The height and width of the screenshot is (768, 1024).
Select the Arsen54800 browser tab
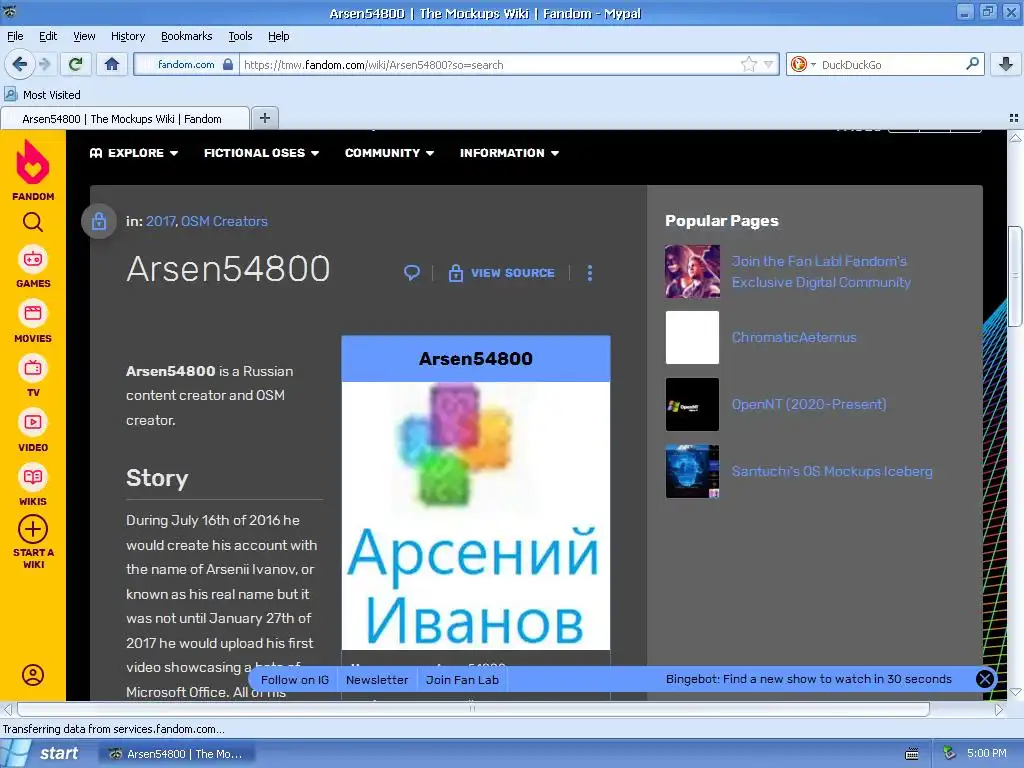tap(125, 119)
